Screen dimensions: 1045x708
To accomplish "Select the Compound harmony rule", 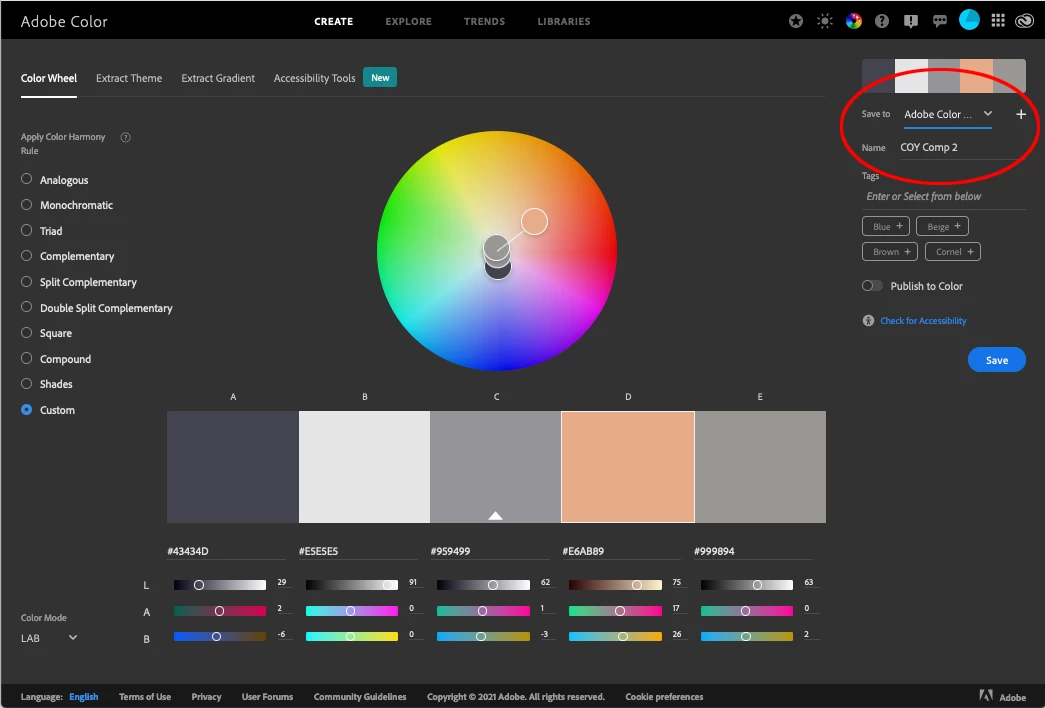I will point(56,359).
